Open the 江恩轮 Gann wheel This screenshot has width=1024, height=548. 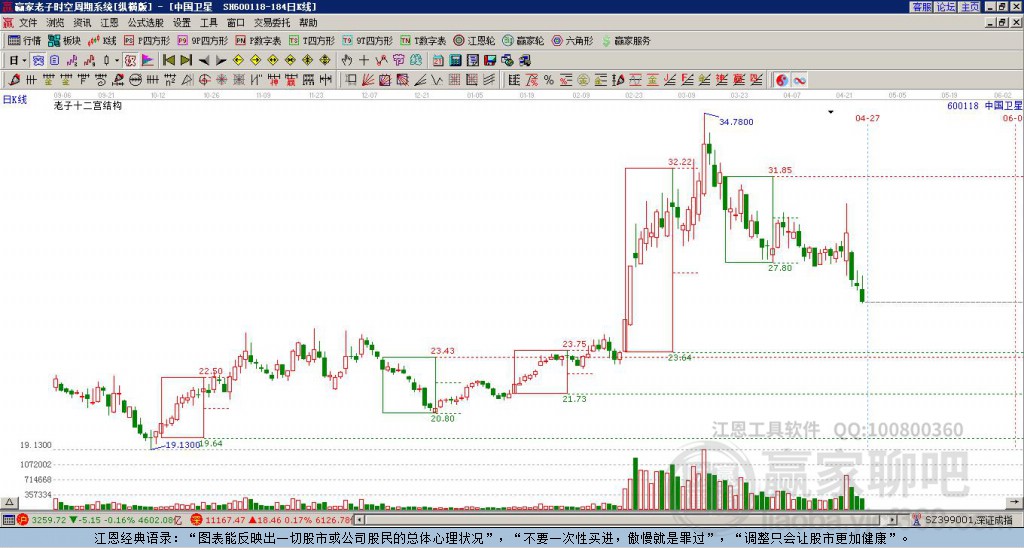coord(474,40)
